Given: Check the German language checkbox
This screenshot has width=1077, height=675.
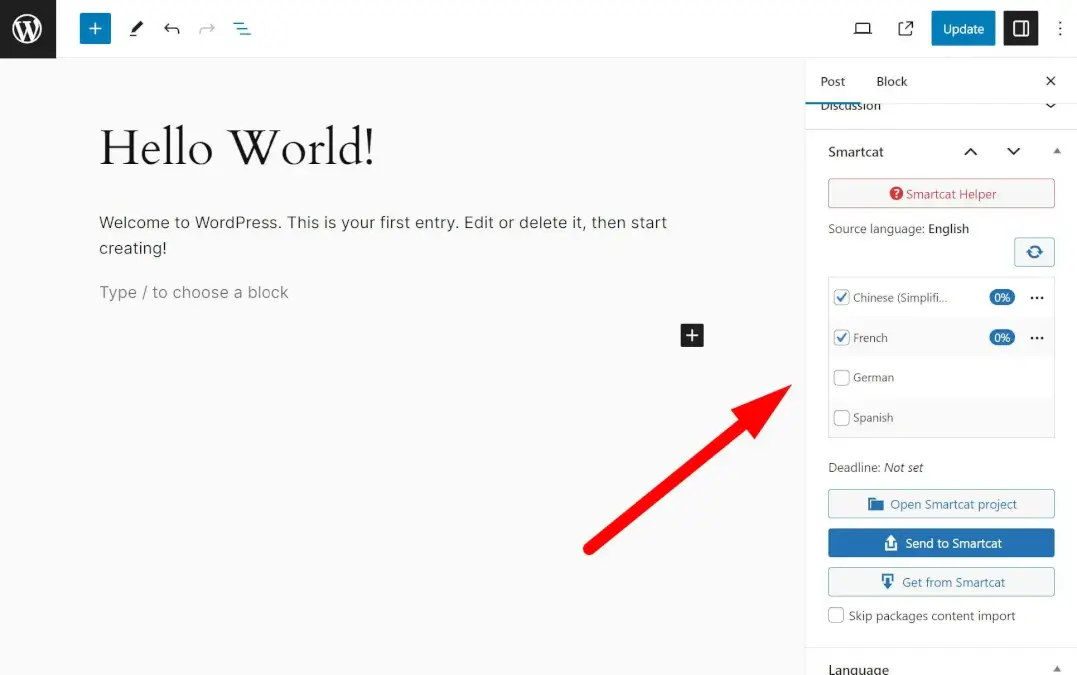Looking at the screenshot, I should coord(841,378).
